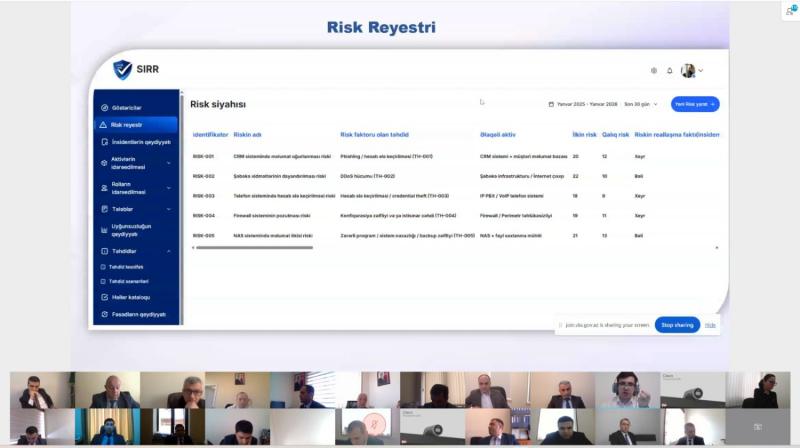Click the calendar icon beside date range
The height and width of the screenshot is (448, 800).
551,104
